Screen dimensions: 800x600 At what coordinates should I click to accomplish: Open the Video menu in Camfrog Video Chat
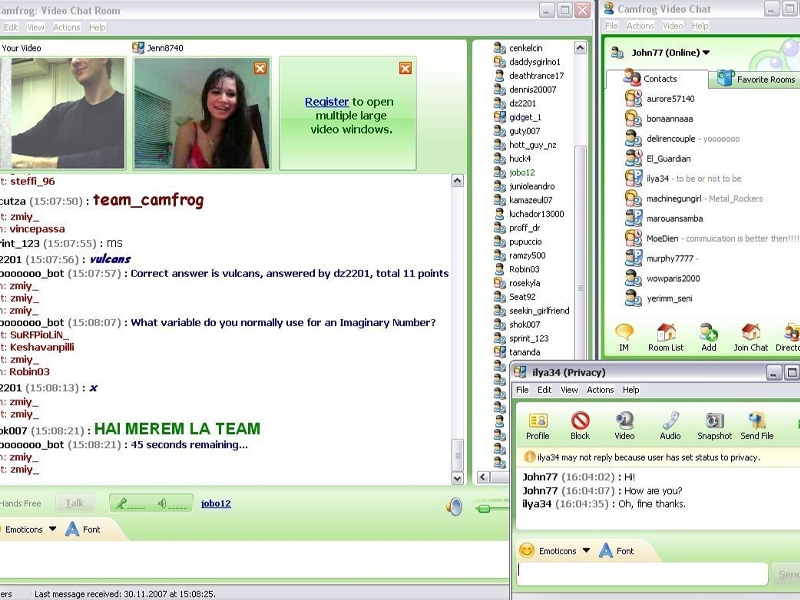[x=672, y=26]
